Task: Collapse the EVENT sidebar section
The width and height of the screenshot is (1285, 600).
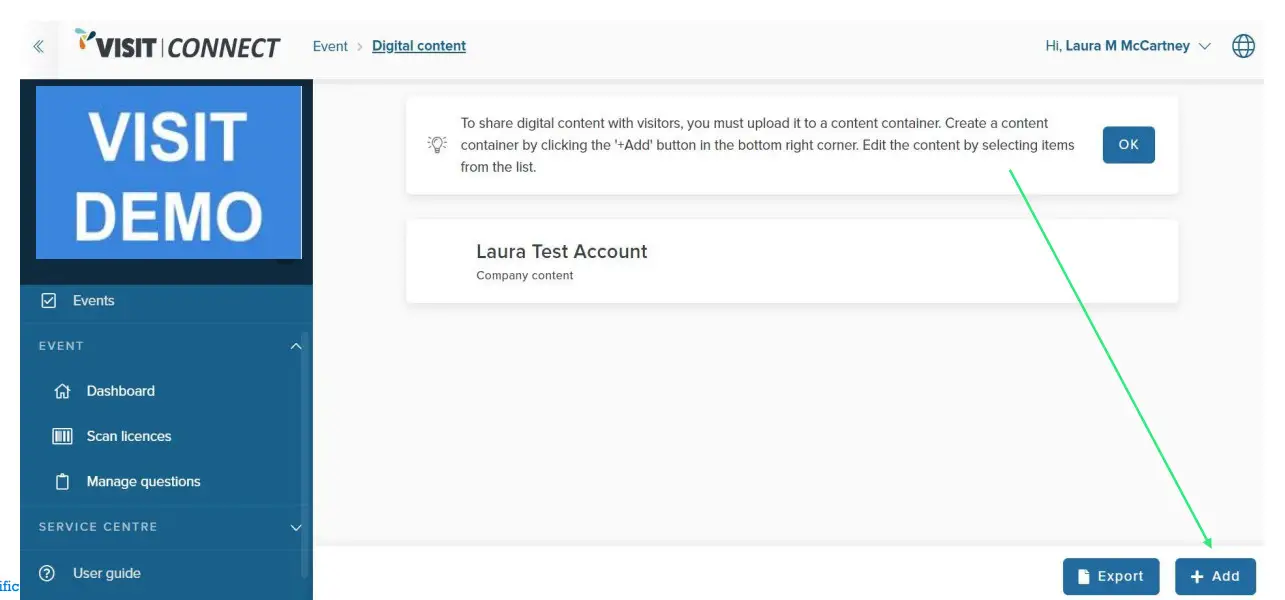Action: click(x=295, y=346)
